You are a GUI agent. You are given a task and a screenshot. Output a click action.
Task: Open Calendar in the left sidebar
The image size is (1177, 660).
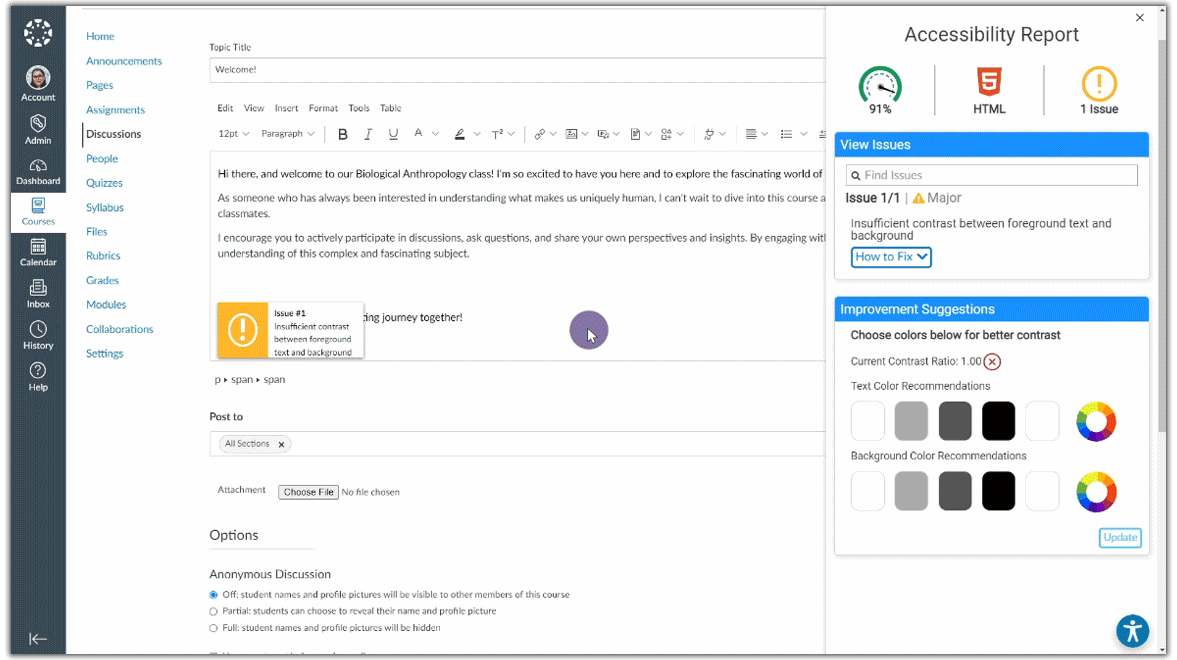coord(38,252)
